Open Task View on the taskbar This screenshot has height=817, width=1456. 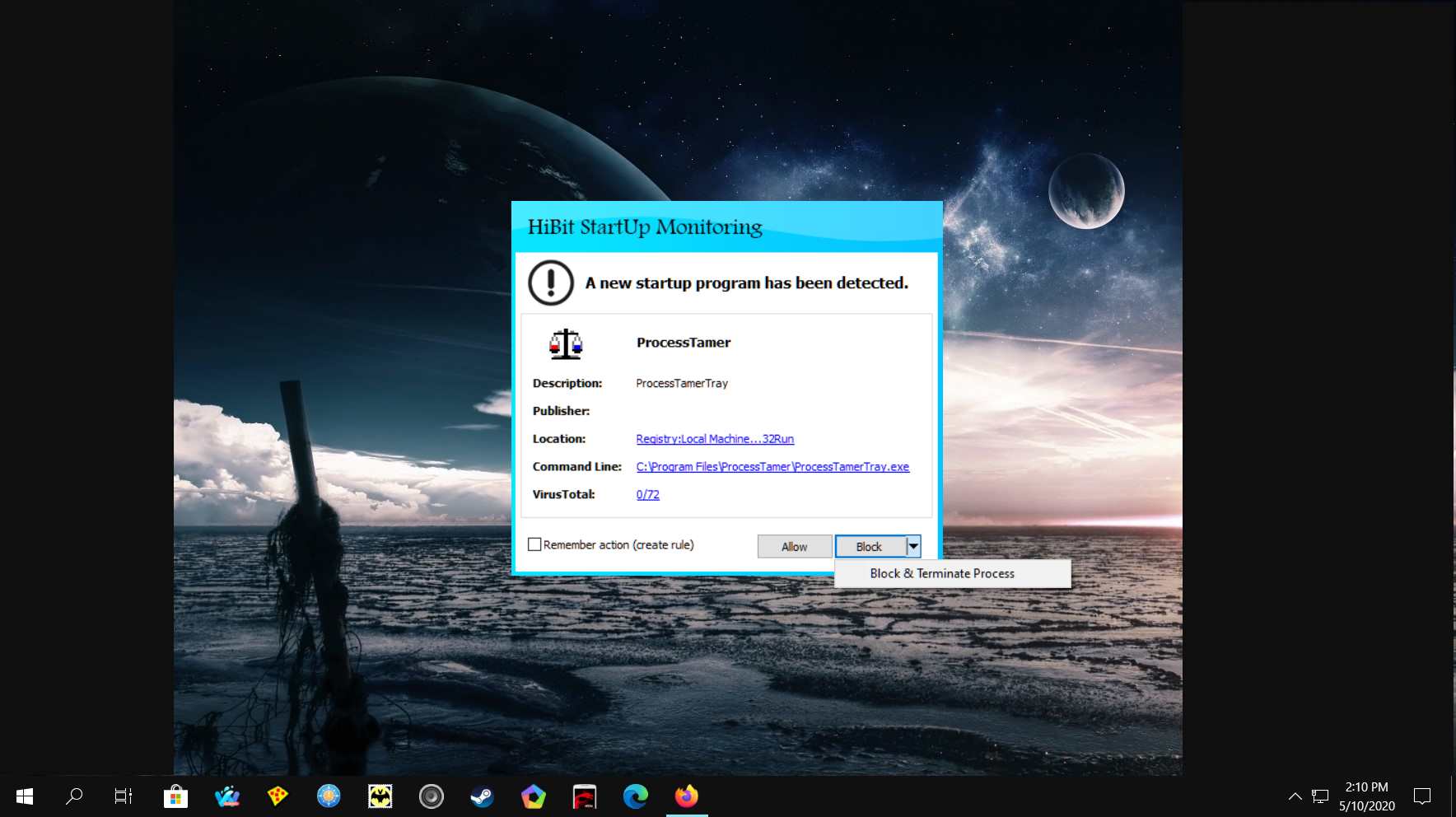click(124, 796)
